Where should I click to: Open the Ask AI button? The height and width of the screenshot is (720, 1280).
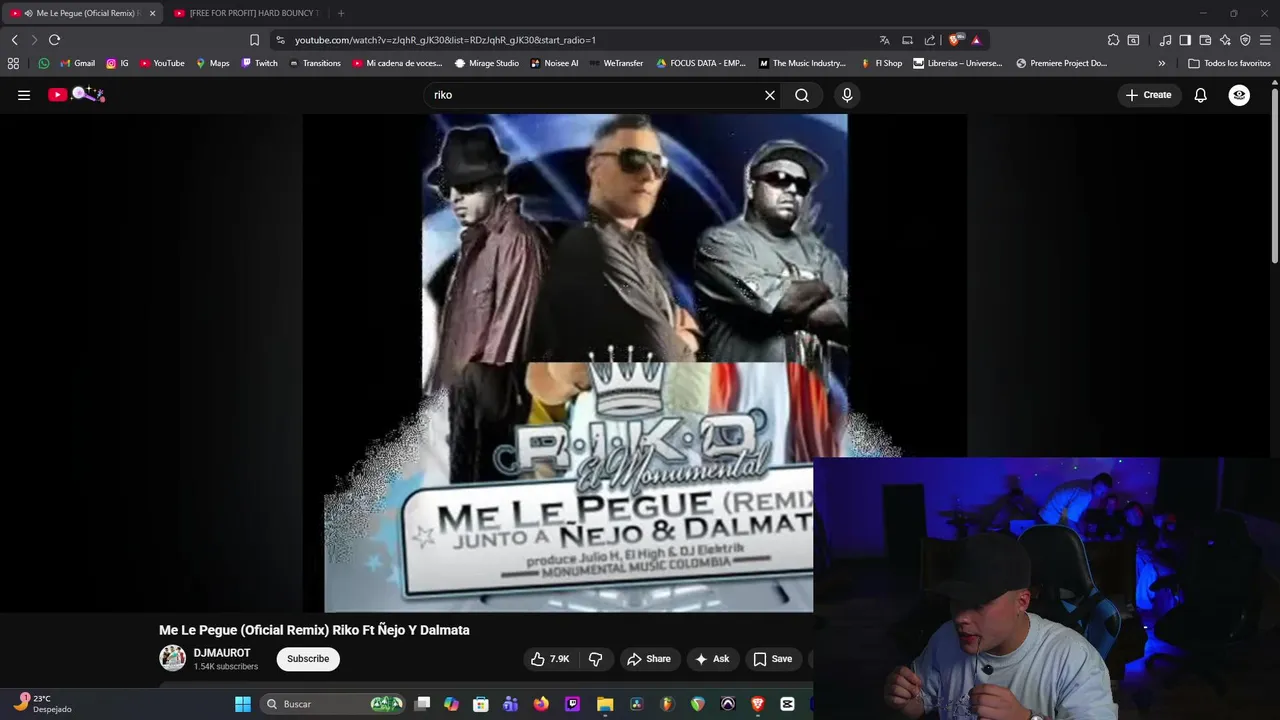pos(712,659)
